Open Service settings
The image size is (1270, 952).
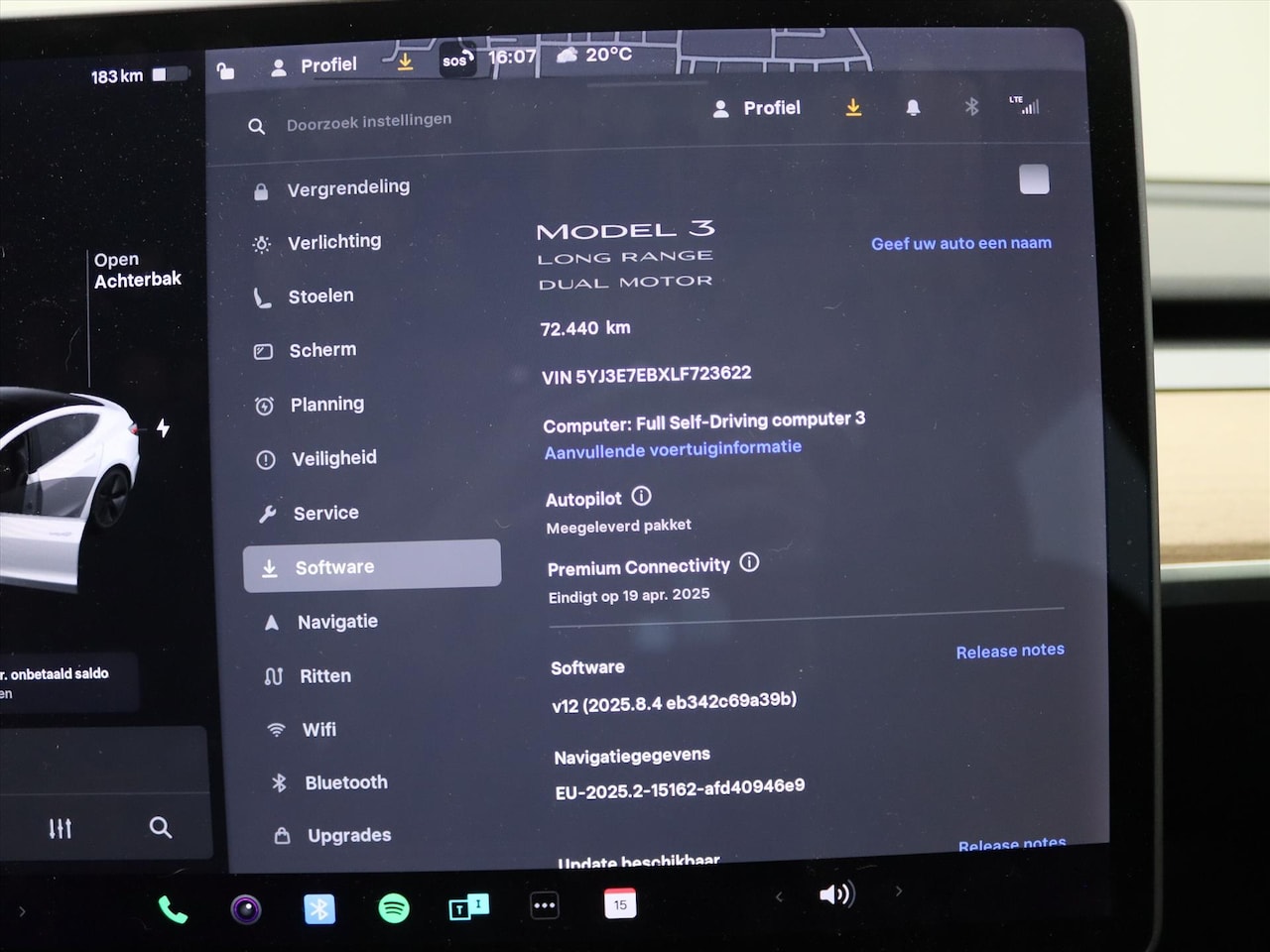click(325, 513)
